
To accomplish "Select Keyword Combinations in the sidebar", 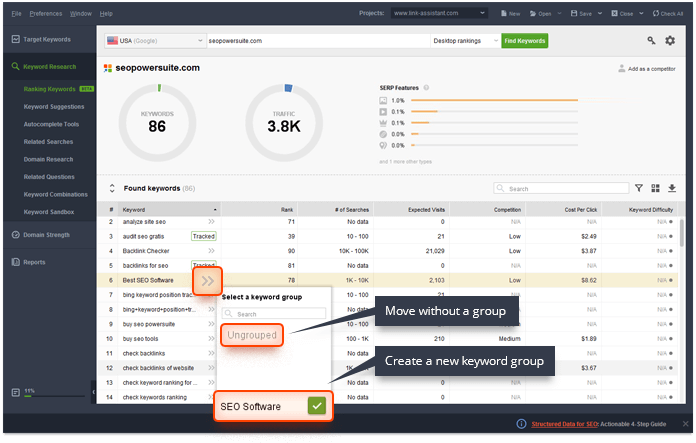I will click(55, 194).
